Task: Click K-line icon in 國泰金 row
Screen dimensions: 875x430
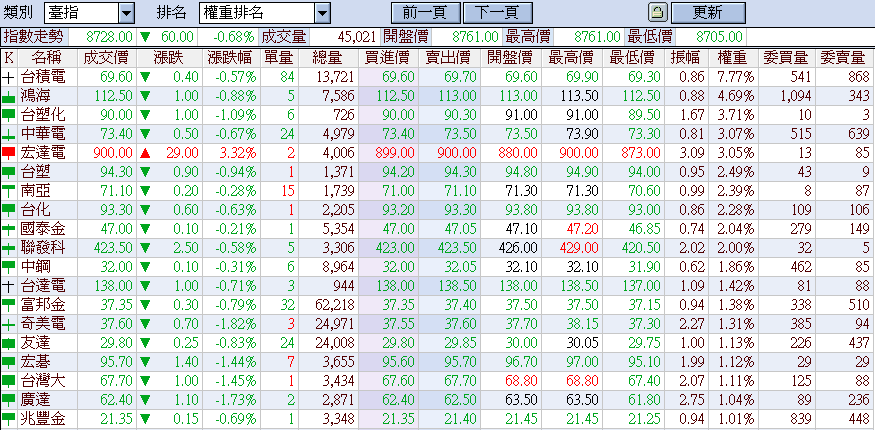Action: point(8,229)
